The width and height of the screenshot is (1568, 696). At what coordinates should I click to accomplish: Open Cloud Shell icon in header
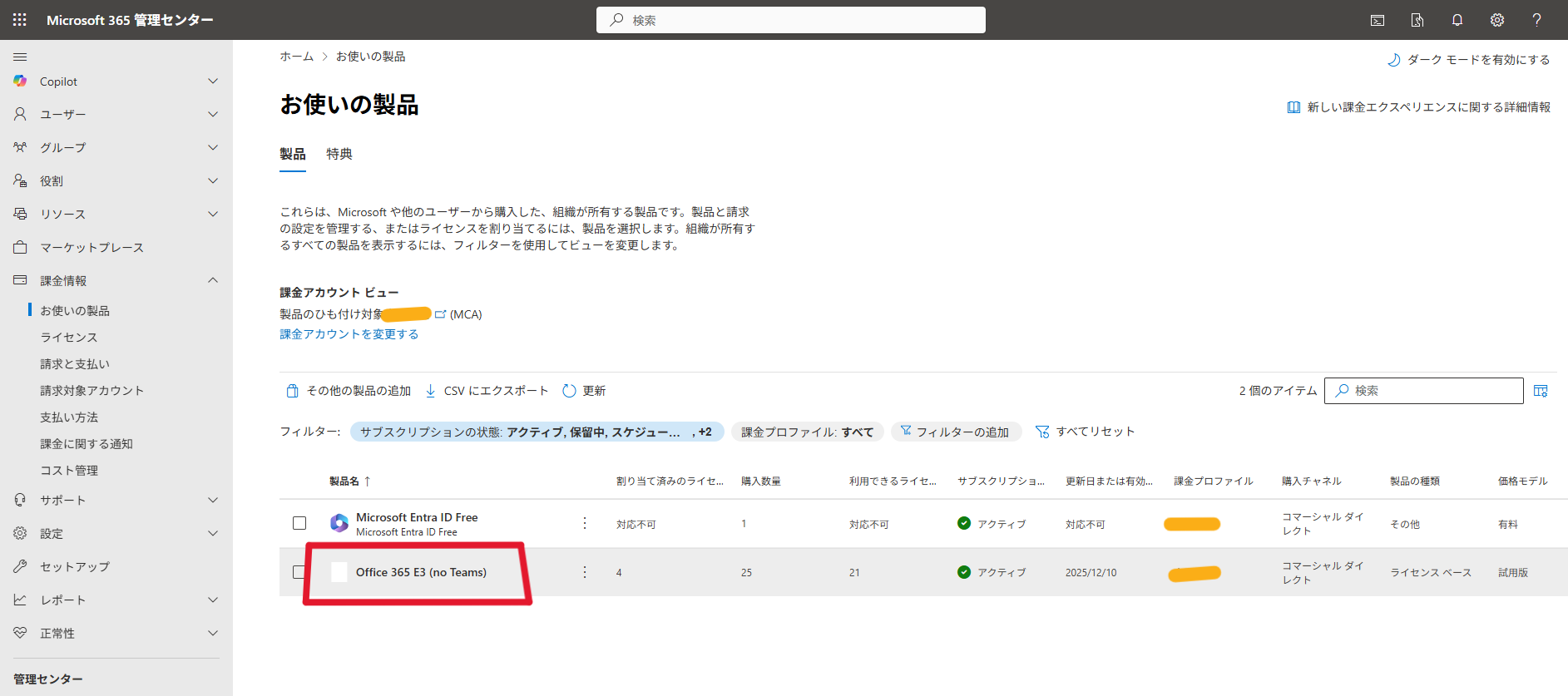click(1378, 20)
